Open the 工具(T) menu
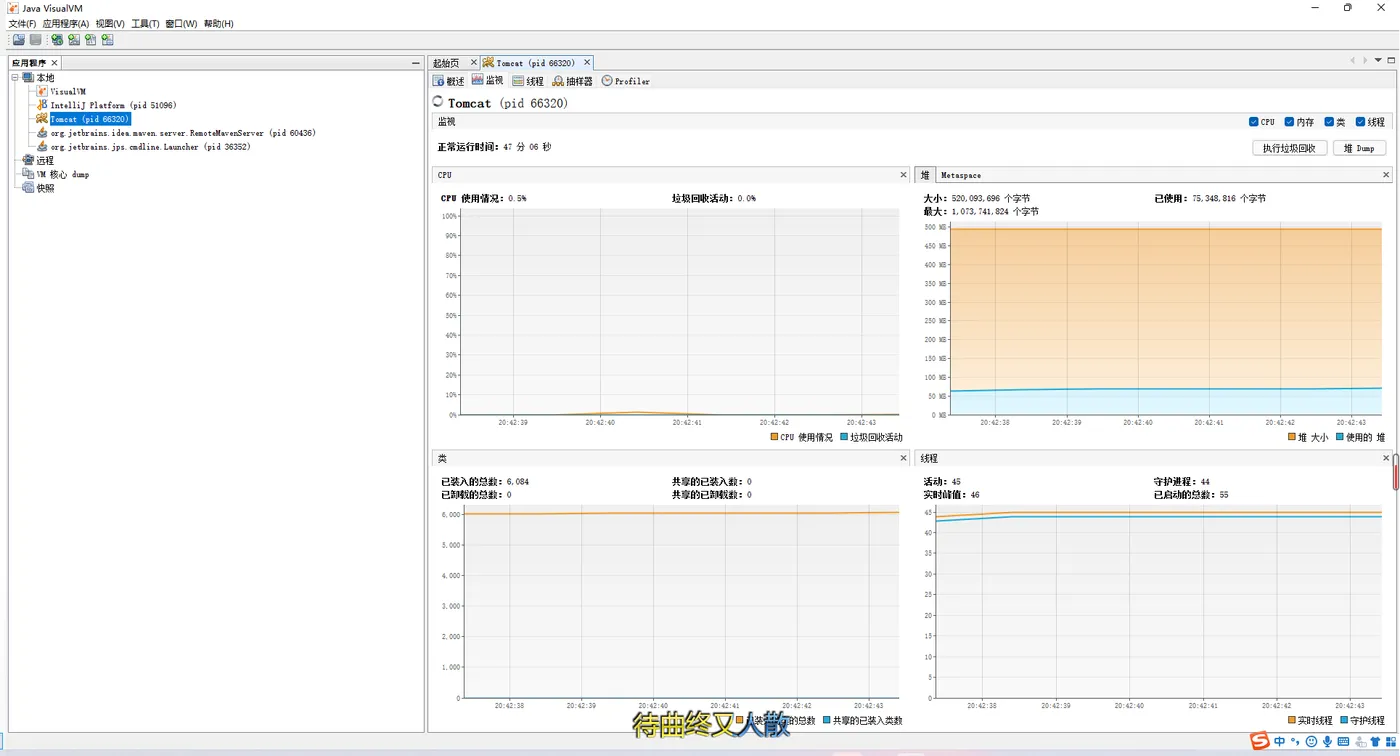1400x756 pixels. (x=146, y=23)
